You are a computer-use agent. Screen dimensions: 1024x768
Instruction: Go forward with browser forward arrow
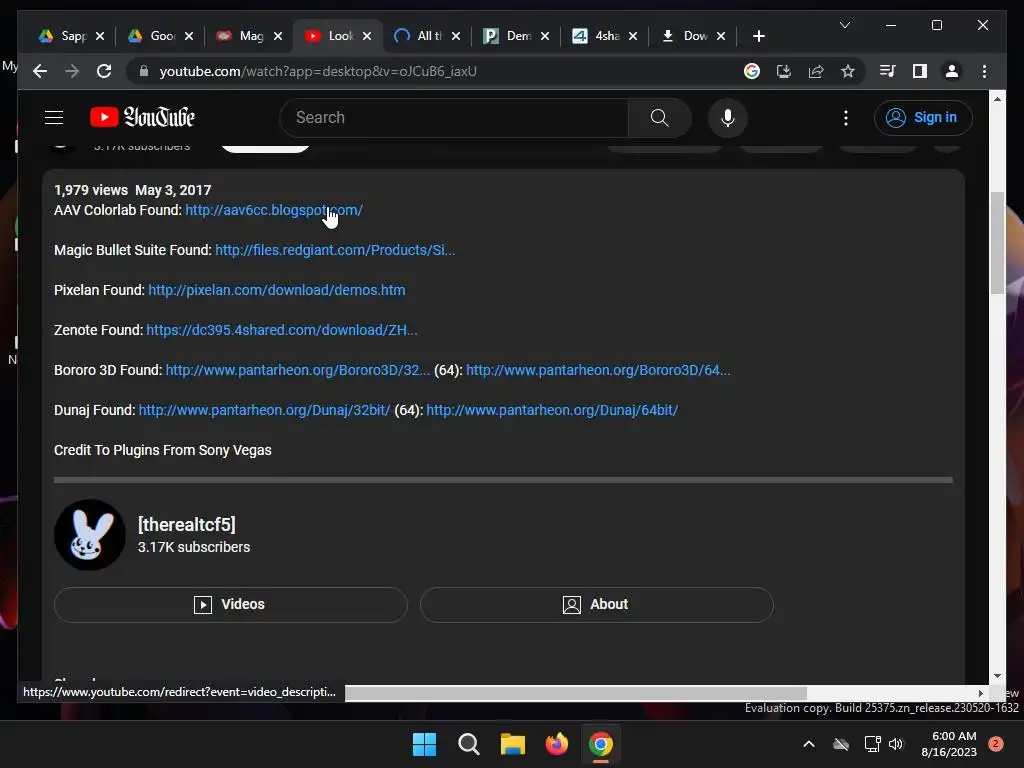pos(72,71)
